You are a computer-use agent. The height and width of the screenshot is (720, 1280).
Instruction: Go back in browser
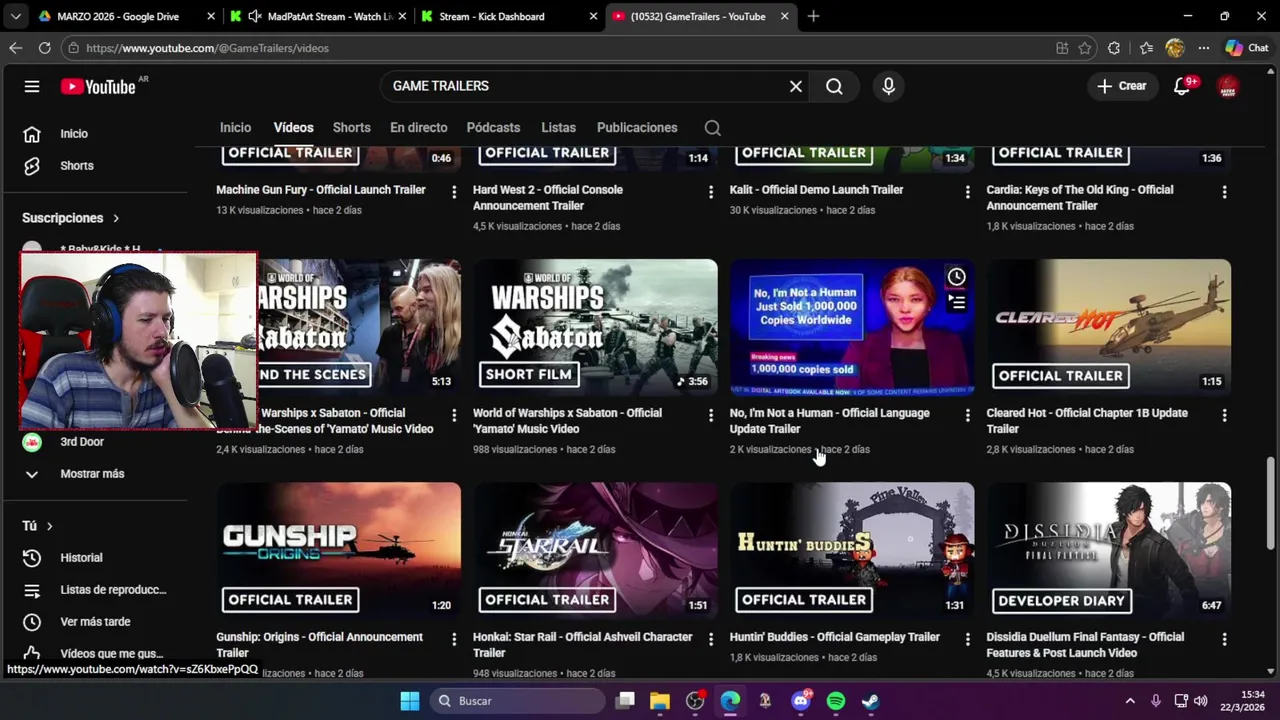tap(16, 48)
